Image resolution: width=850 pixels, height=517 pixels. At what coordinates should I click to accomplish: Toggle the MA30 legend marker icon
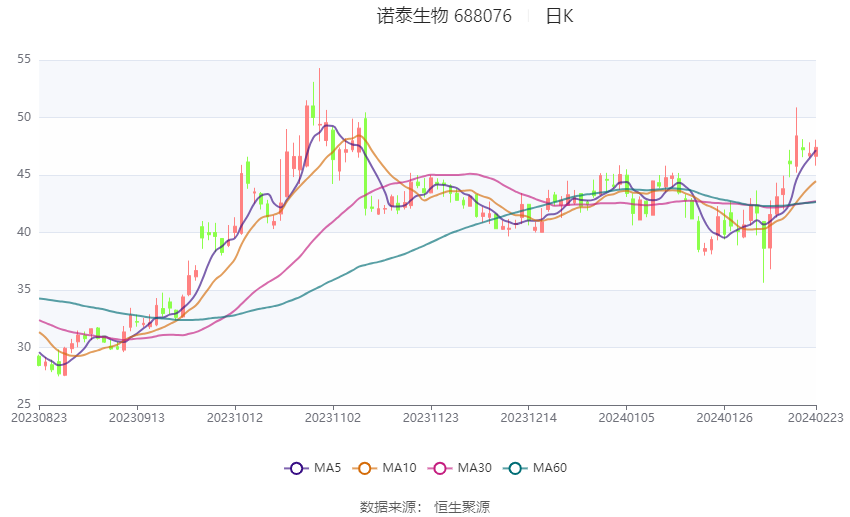(440, 468)
